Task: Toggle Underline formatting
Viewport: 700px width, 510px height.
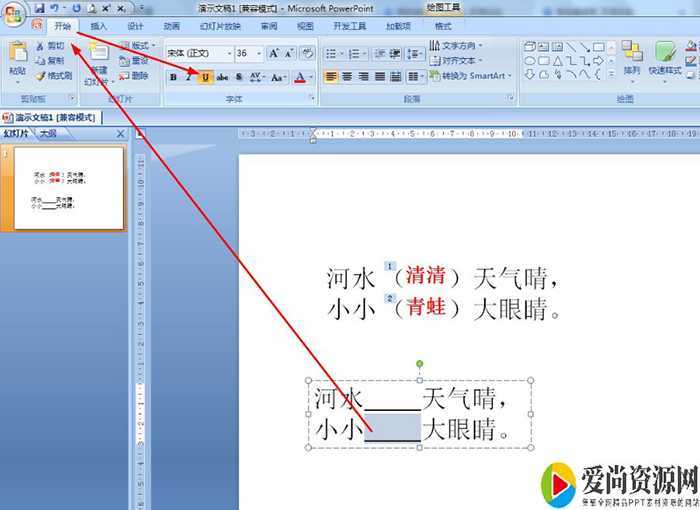Action: pyautogui.click(x=206, y=77)
